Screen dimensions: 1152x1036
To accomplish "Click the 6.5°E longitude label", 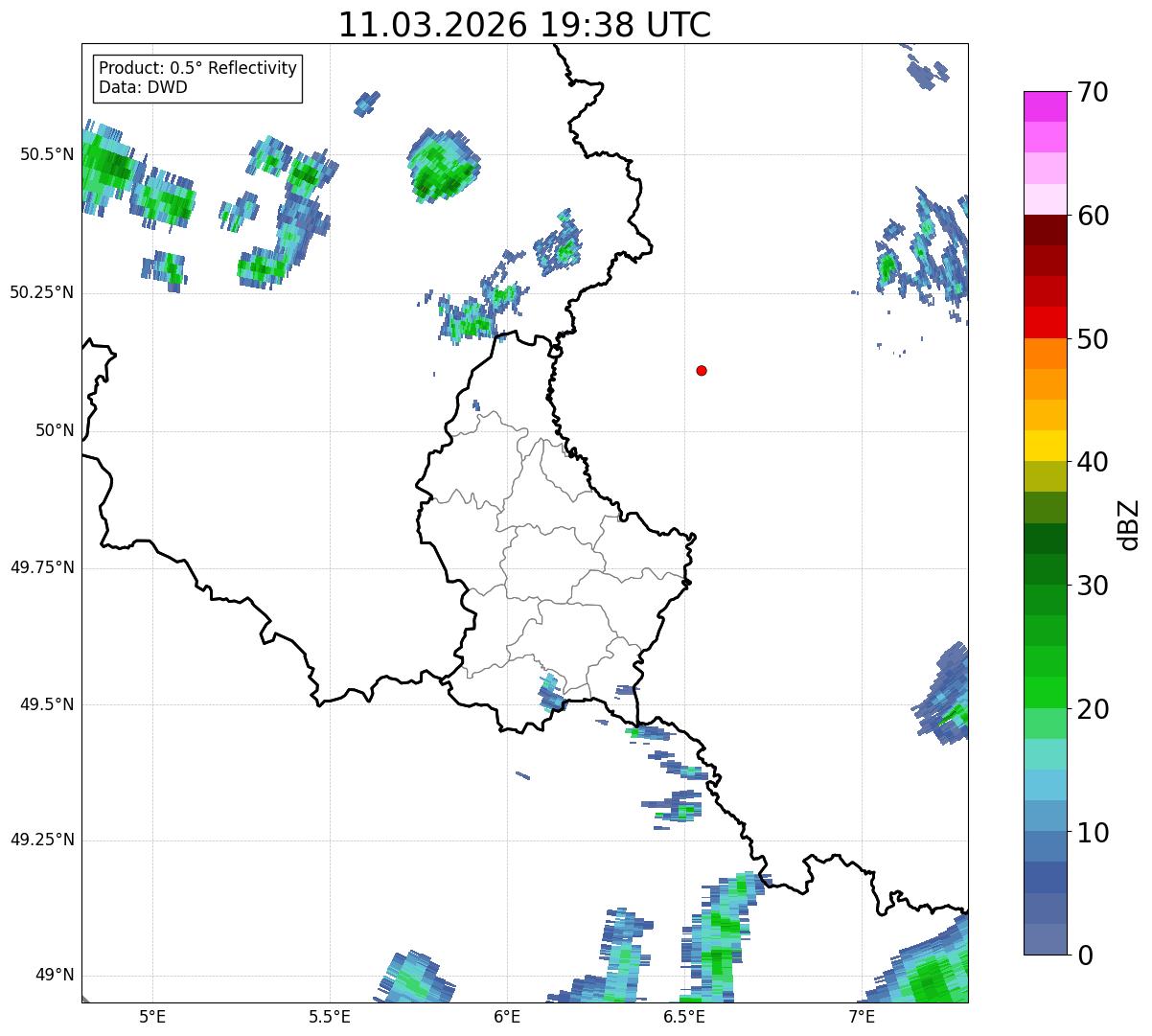I will click(684, 1017).
